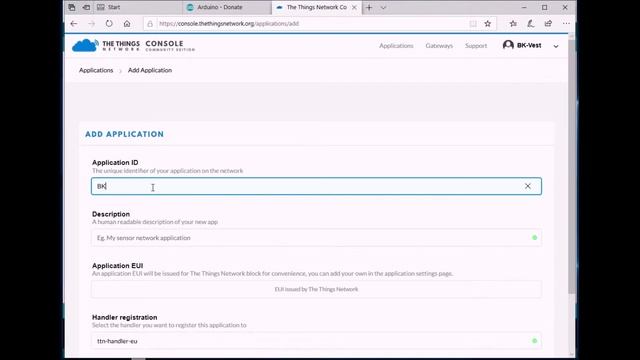Open the browser home page
The width and height of the screenshot is (640, 360).
coord(127,24)
